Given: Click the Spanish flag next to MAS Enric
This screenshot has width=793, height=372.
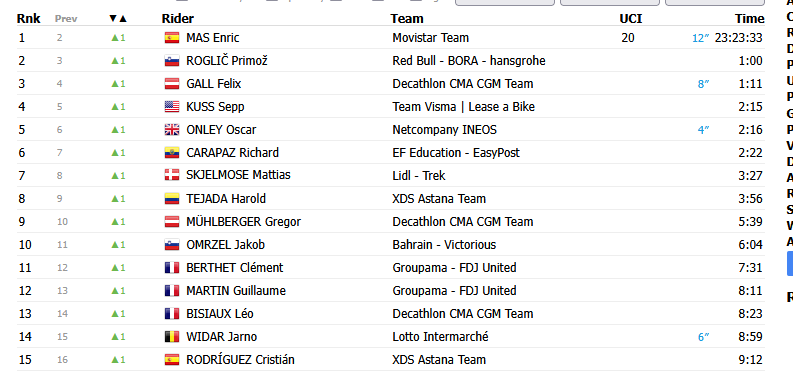Looking at the screenshot, I should (x=172, y=38).
